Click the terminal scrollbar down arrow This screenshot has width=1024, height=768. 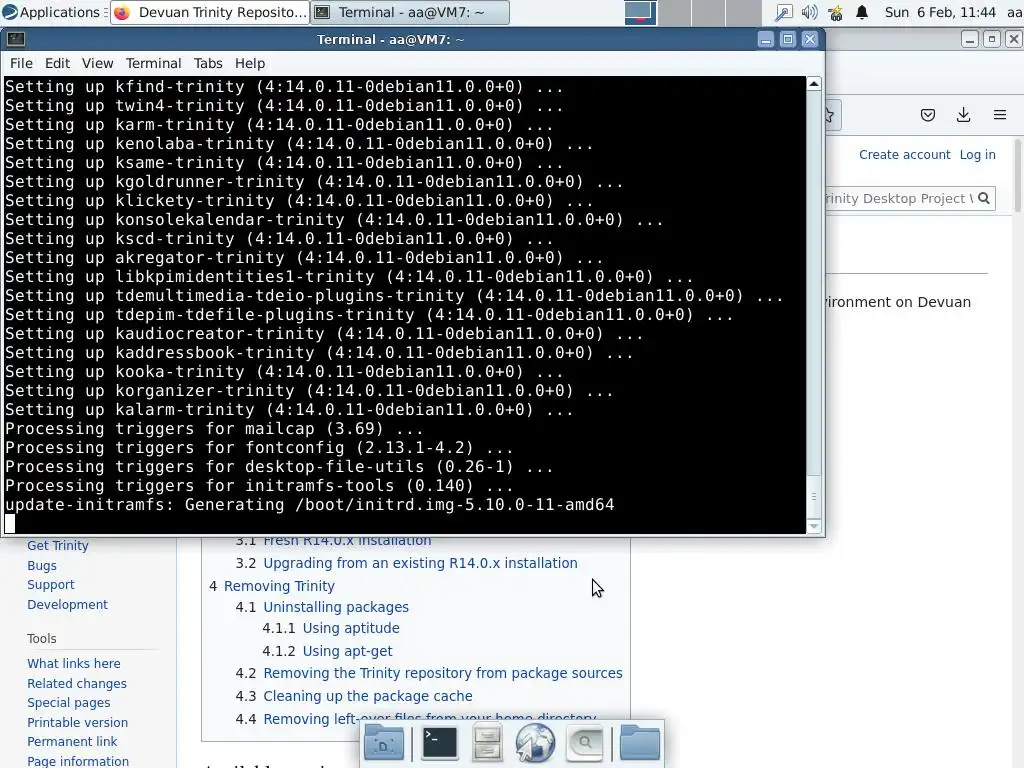[814, 526]
